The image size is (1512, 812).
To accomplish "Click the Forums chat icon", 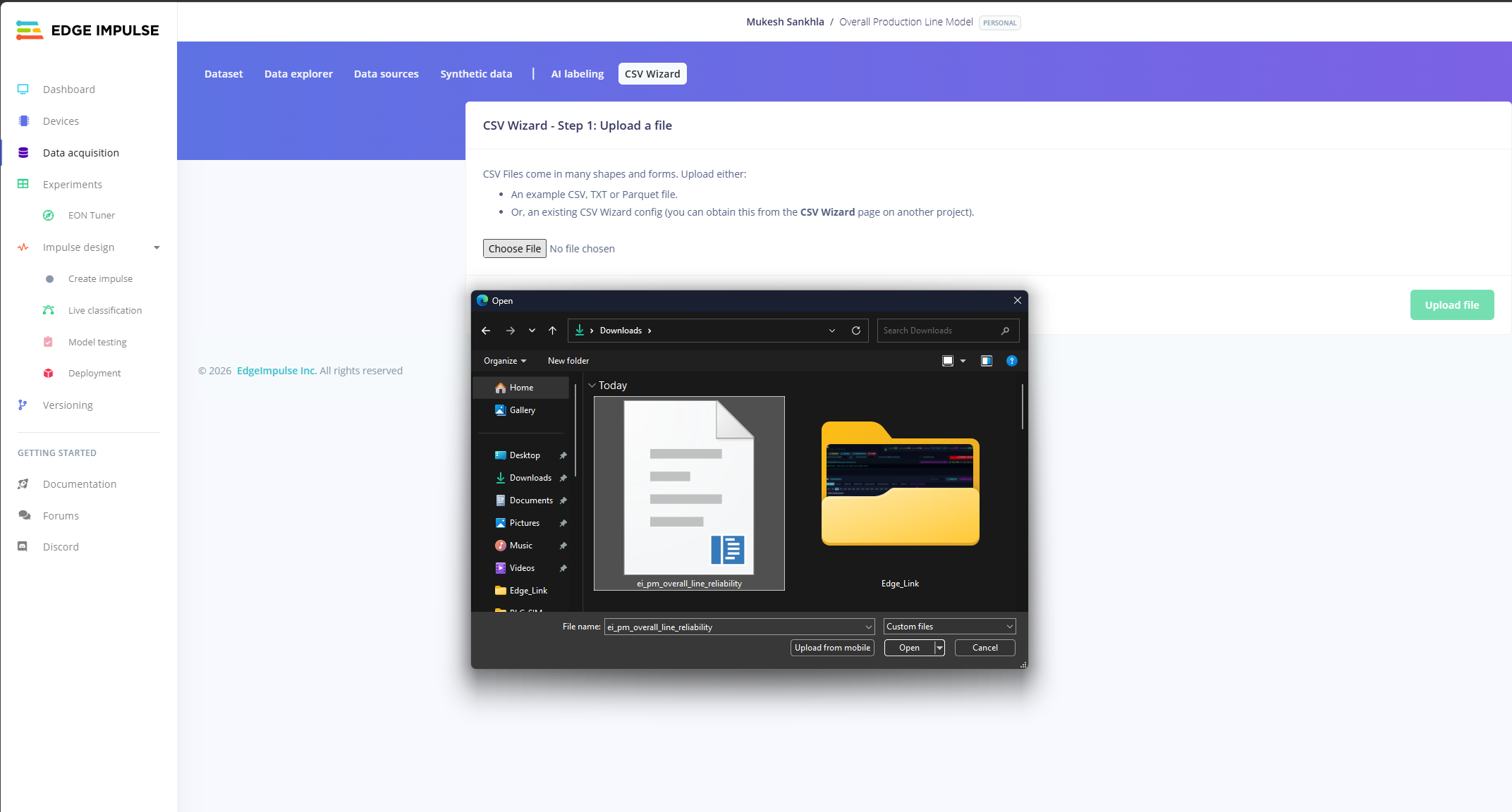I will pyautogui.click(x=25, y=515).
